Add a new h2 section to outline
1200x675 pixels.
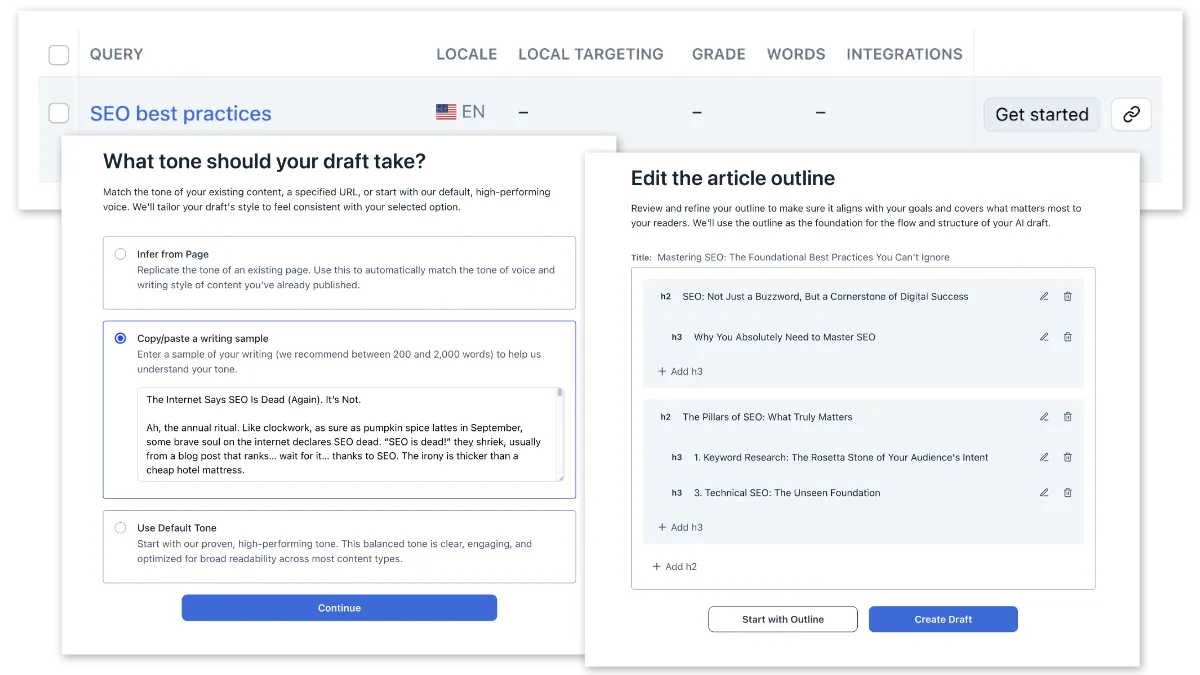click(675, 566)
